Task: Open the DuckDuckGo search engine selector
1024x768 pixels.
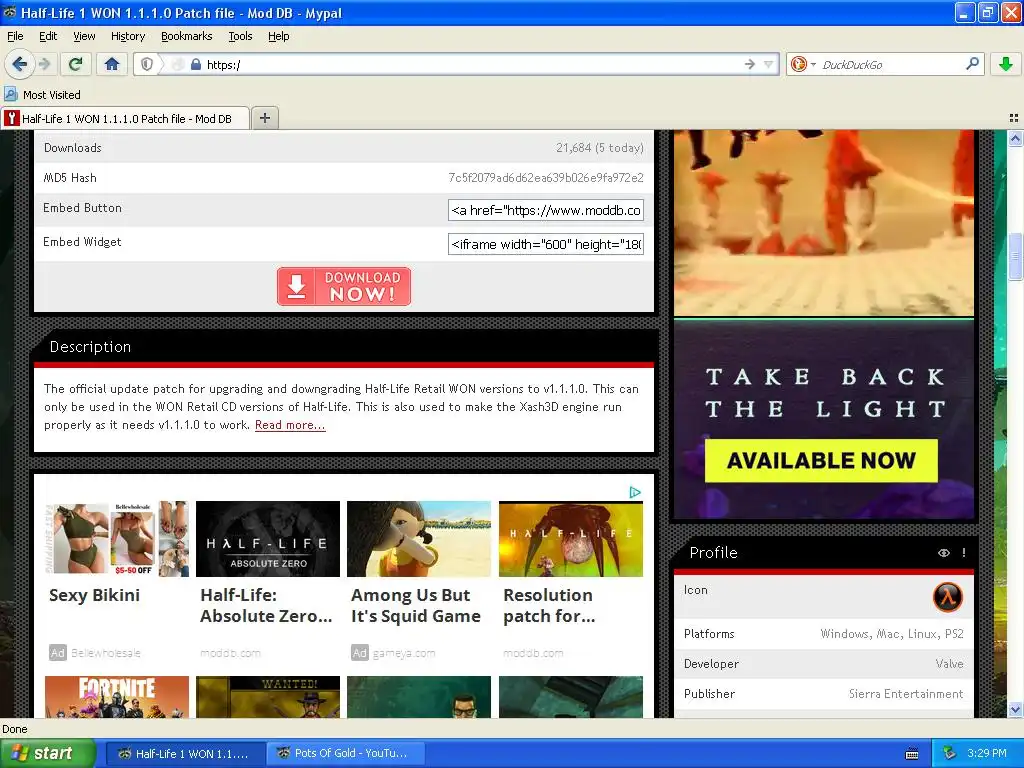Action: 803,64
